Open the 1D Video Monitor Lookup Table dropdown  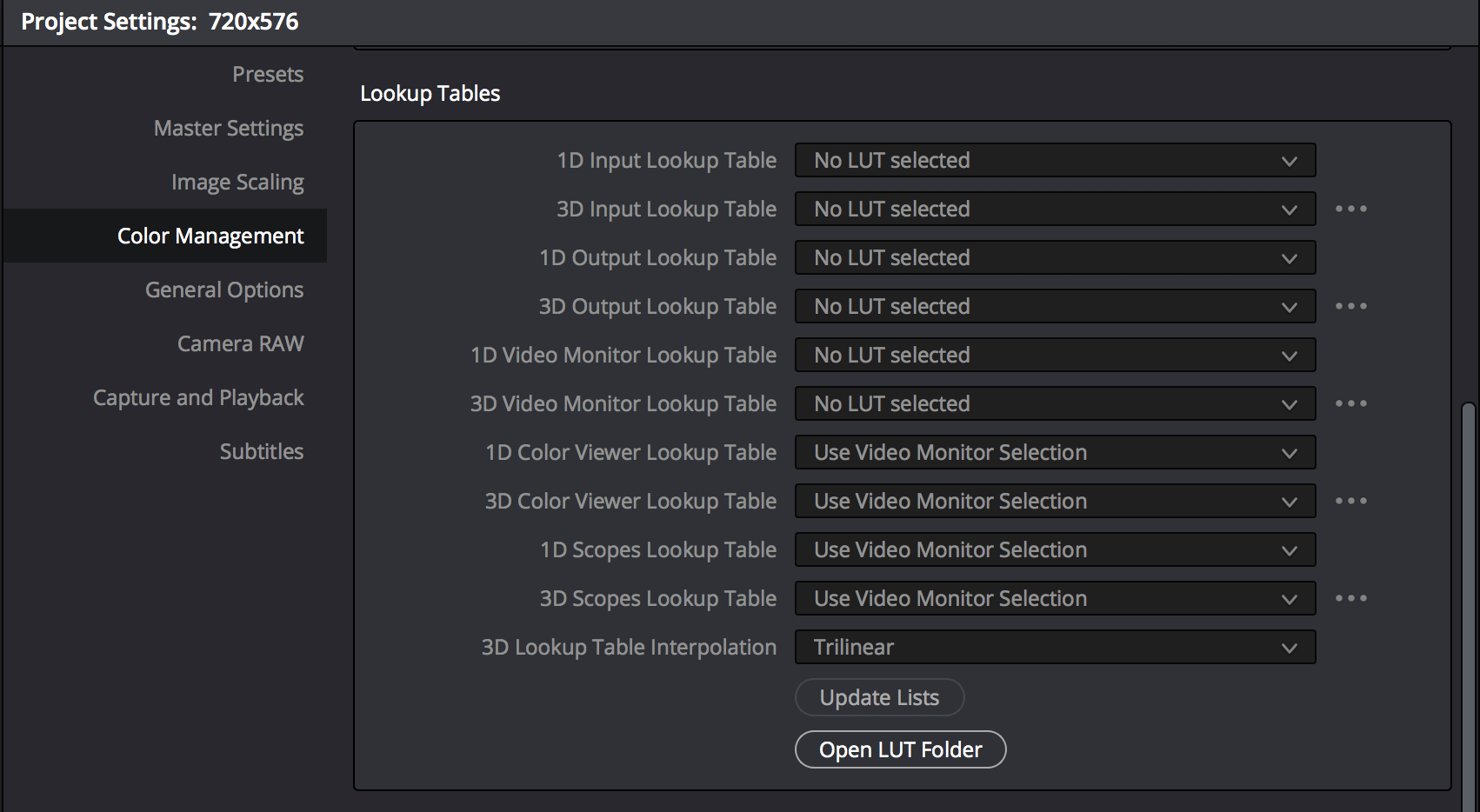click(x=1055, y=355)
